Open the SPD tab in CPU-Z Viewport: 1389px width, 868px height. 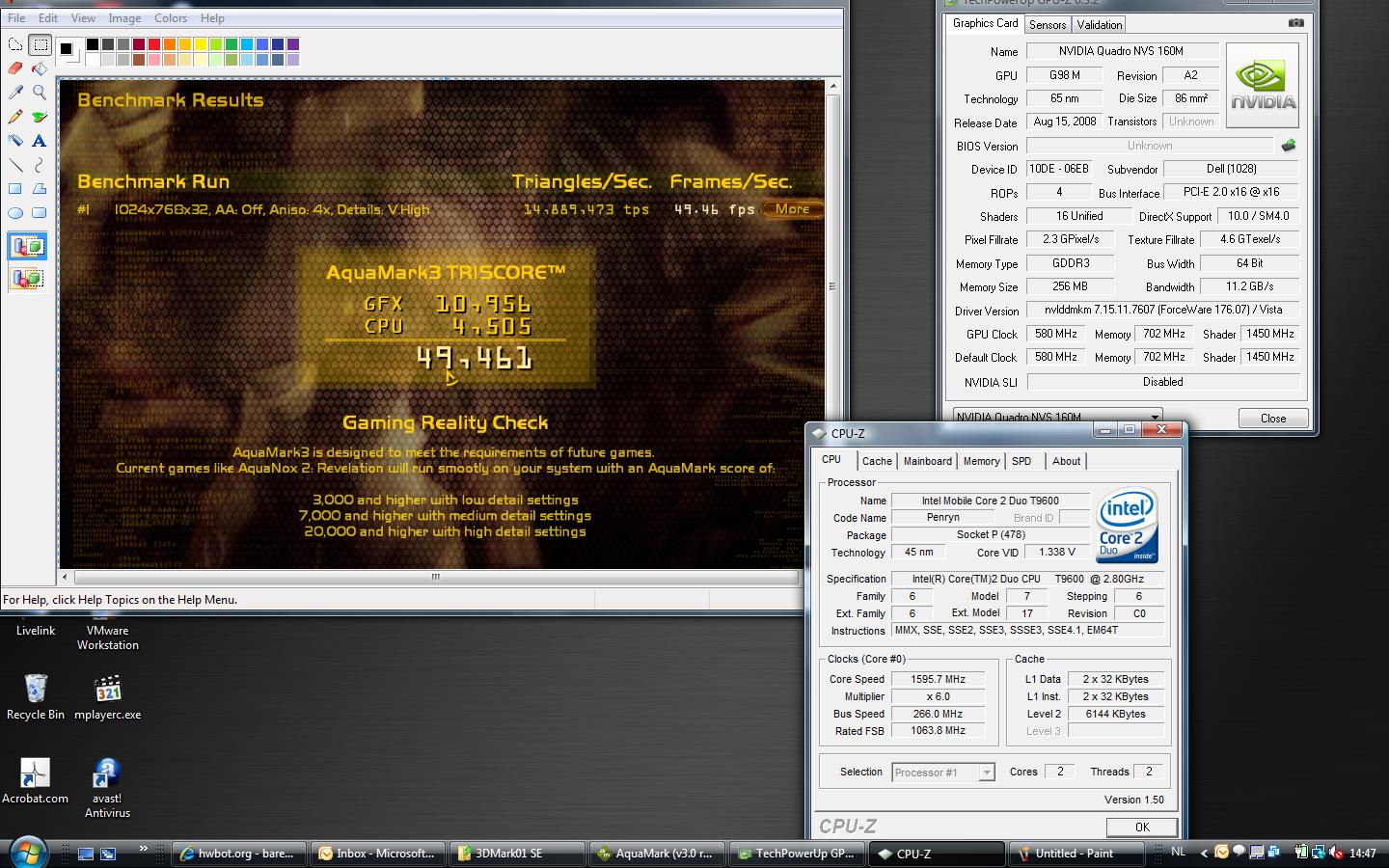click(x=1021, y=461)
